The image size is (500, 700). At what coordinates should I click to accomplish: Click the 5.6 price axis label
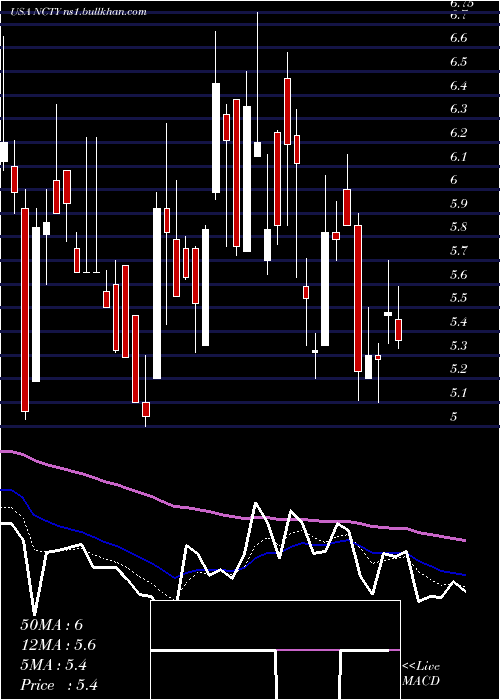[459, 275]
